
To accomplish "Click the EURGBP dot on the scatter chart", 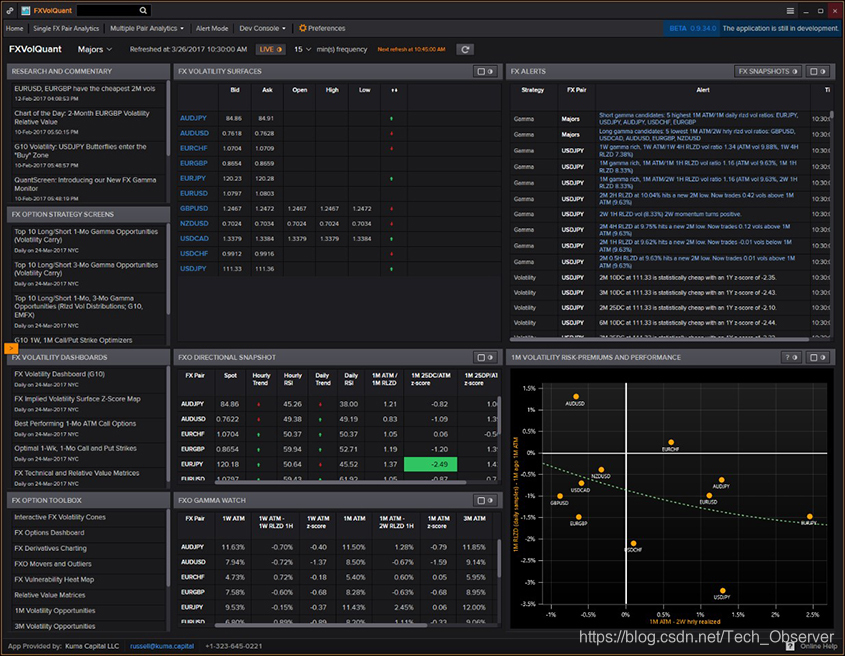I will pos(579,517).
